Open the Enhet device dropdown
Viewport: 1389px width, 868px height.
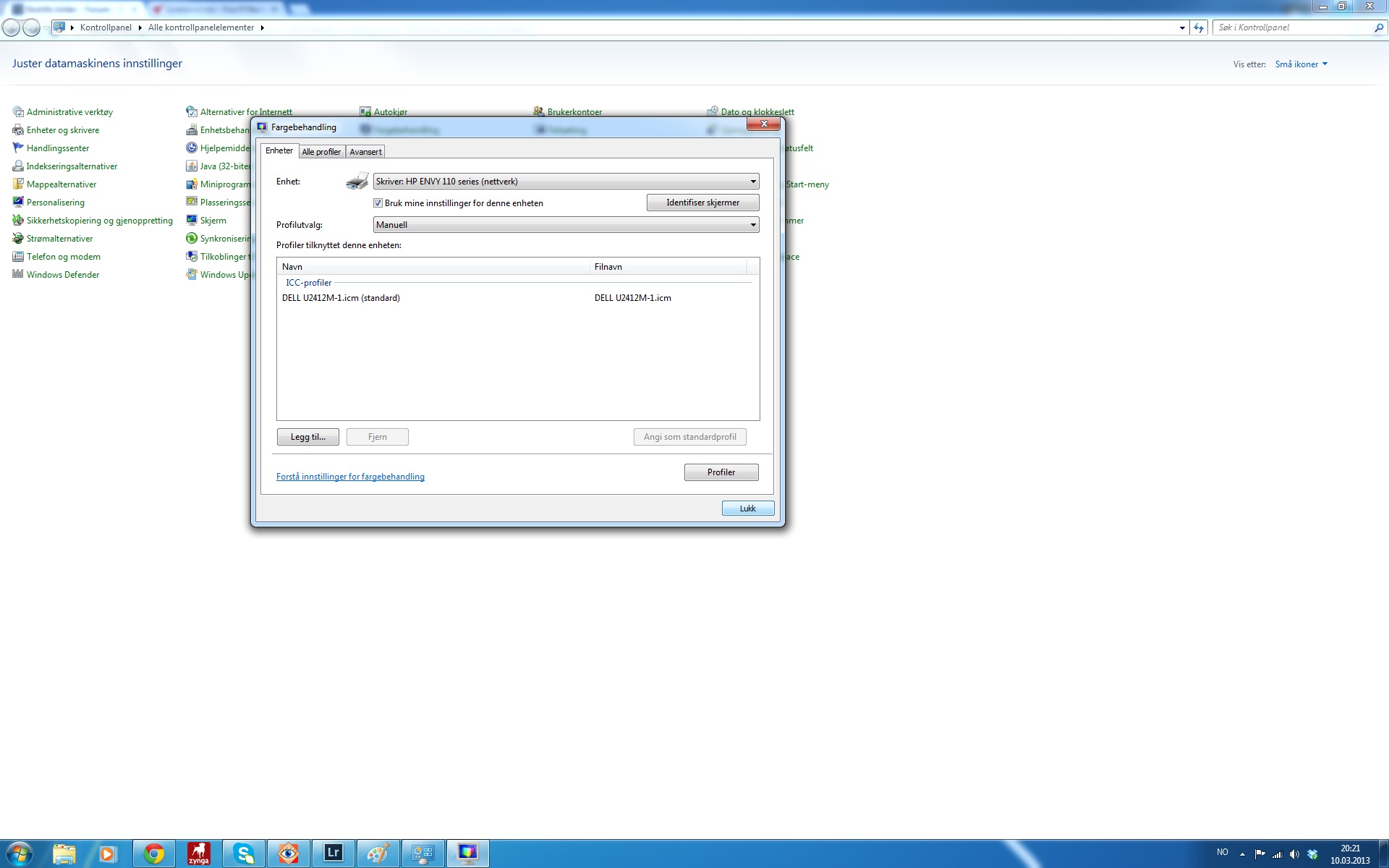click(566, 182)
